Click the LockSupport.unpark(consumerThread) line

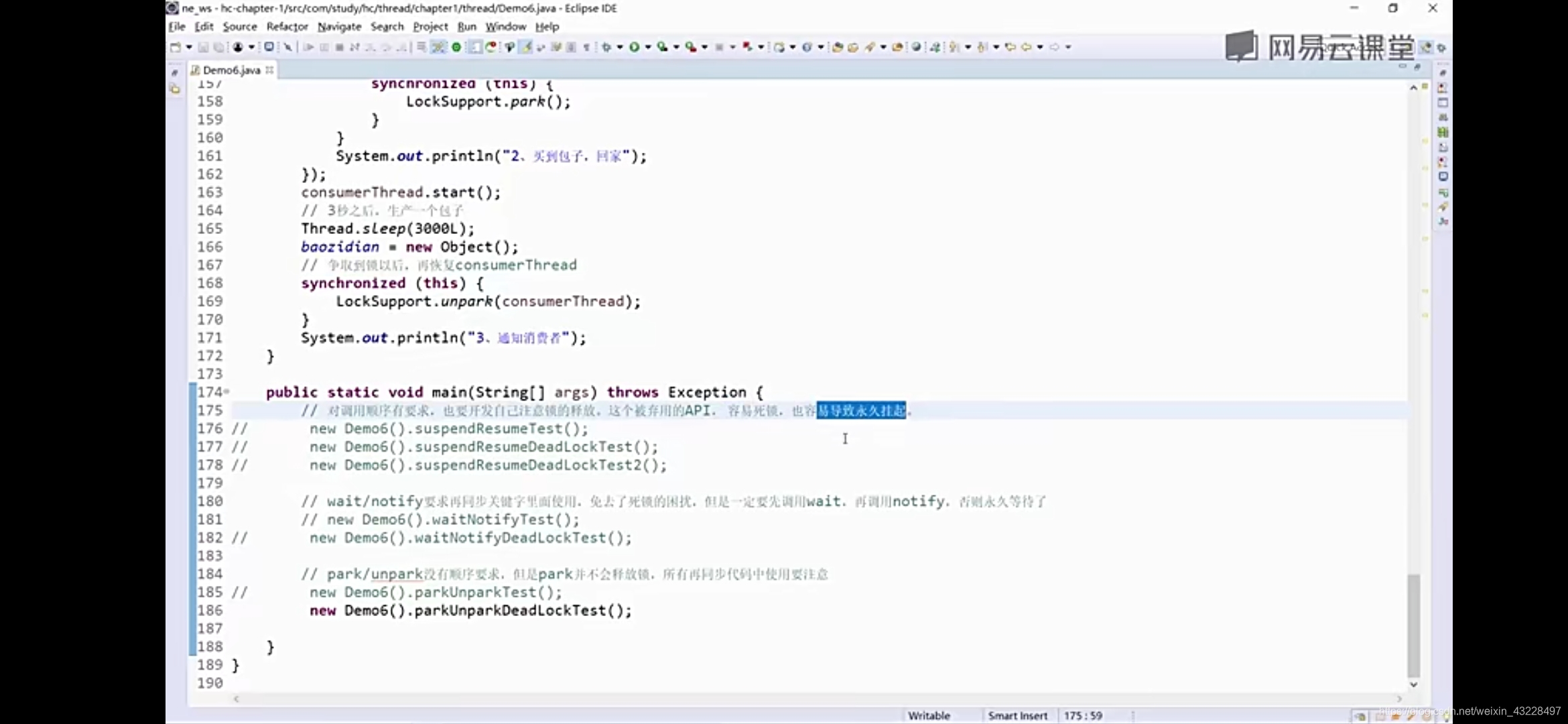pyautogui.click(x=488, y=301)
